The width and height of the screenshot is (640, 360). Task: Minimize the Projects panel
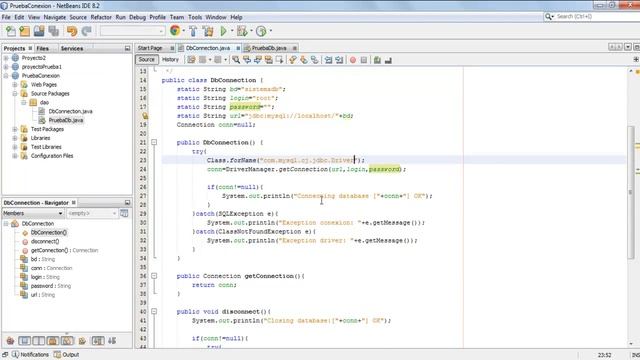[127, 48]
